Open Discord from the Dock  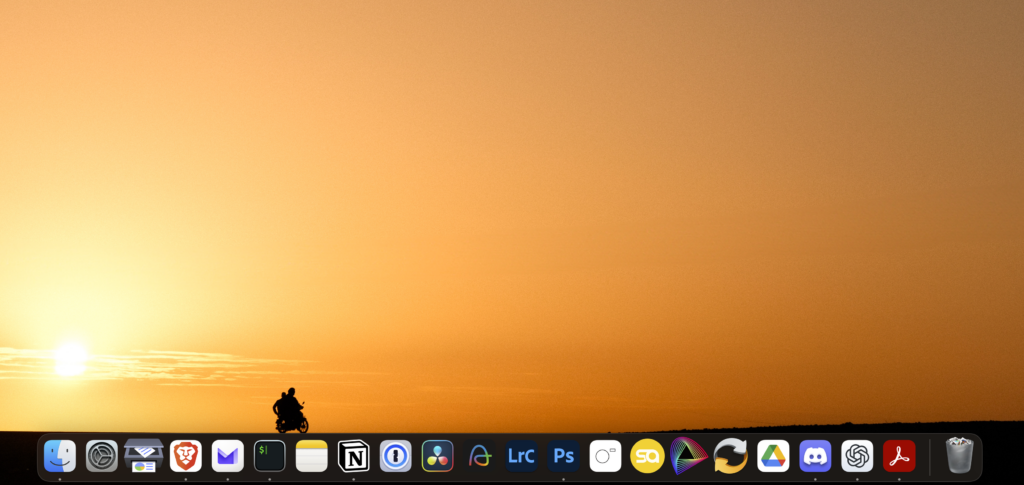815,456
